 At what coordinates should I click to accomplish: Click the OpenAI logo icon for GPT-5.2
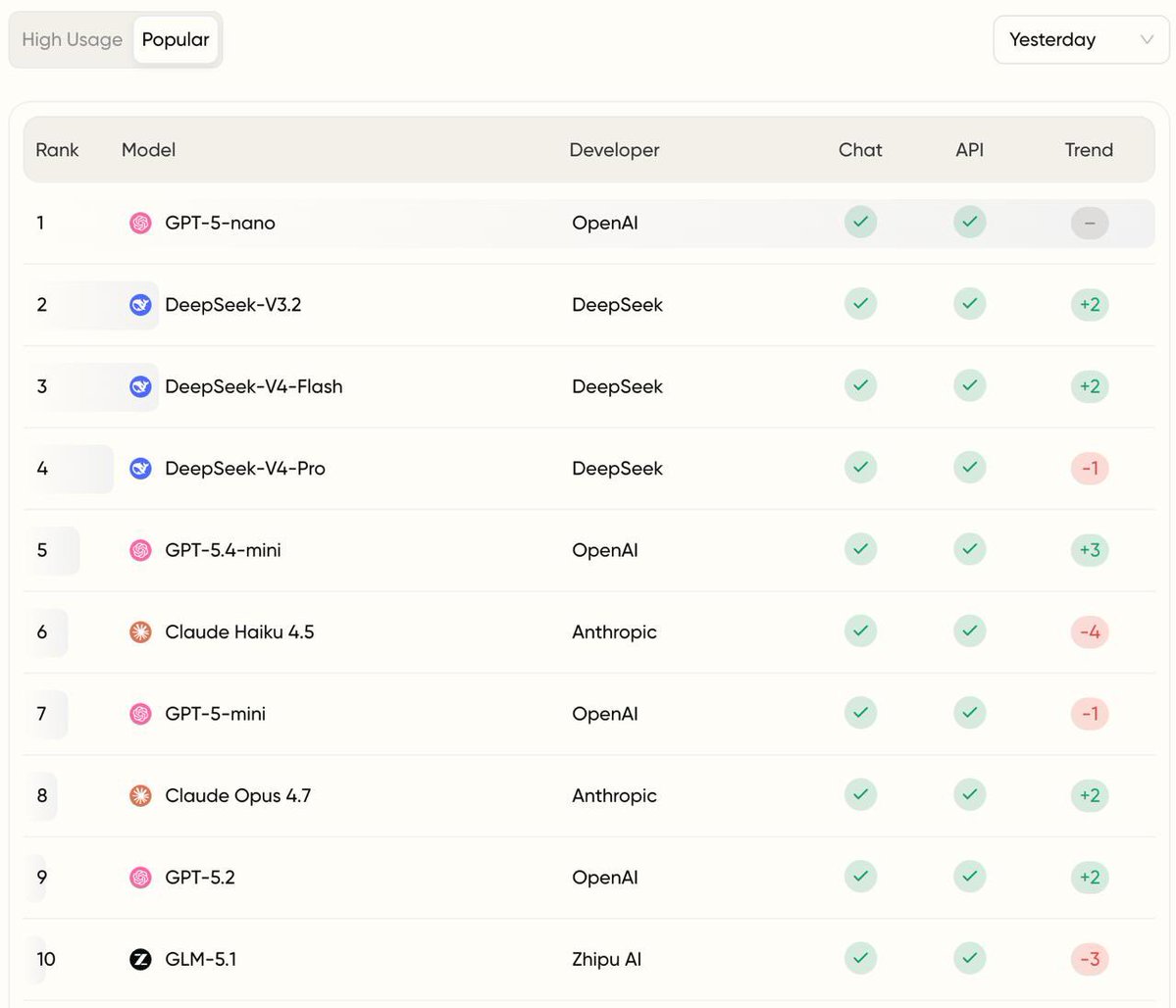pyautogui.click(x=140, y=877)
